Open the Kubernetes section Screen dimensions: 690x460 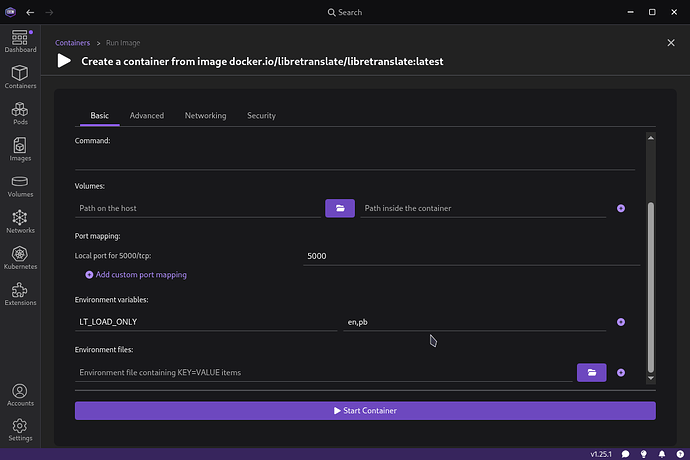click(19, 258)
